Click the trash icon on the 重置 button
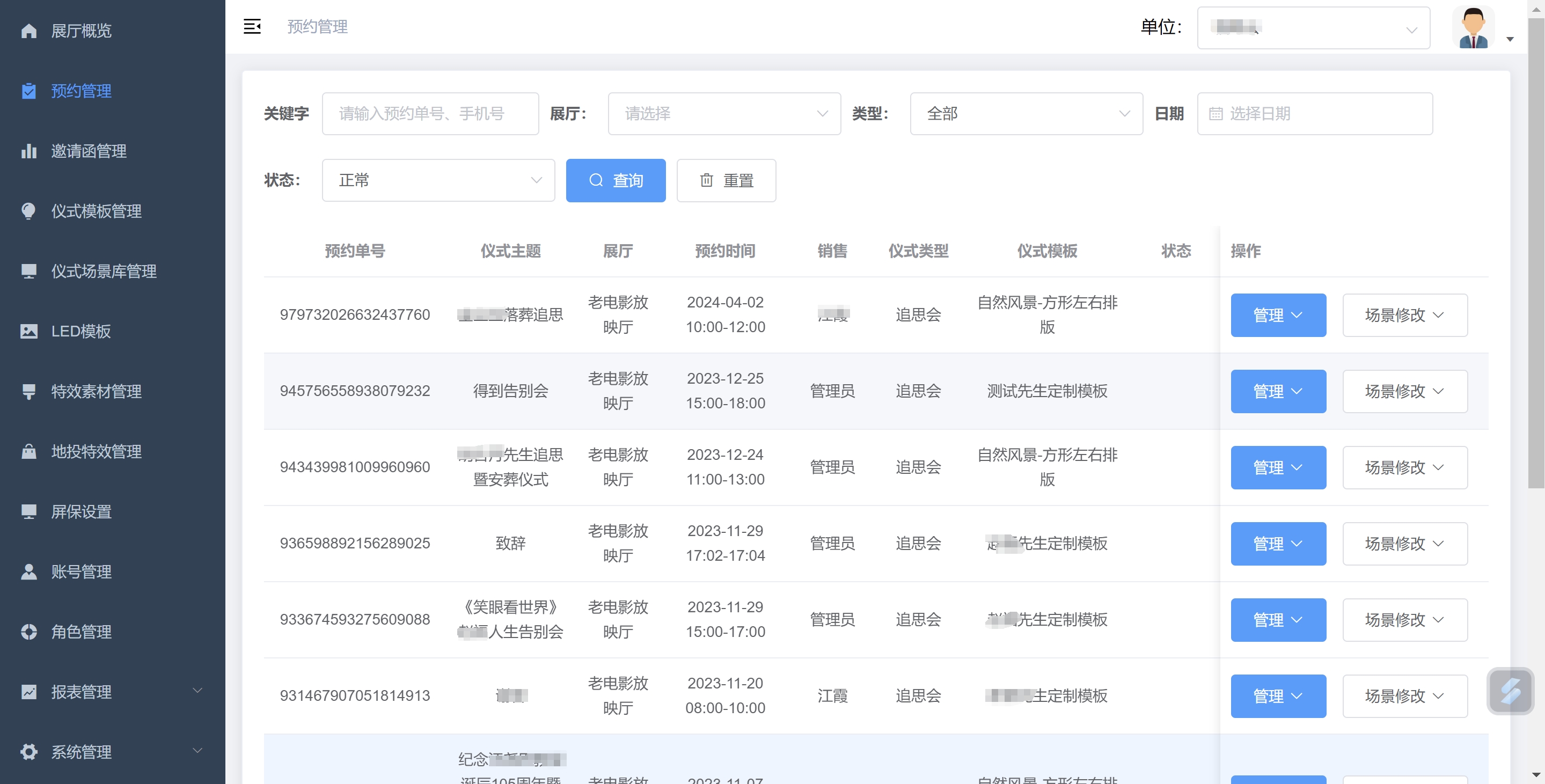Screen dimensions: 1545x784 (x=707, y=180)
